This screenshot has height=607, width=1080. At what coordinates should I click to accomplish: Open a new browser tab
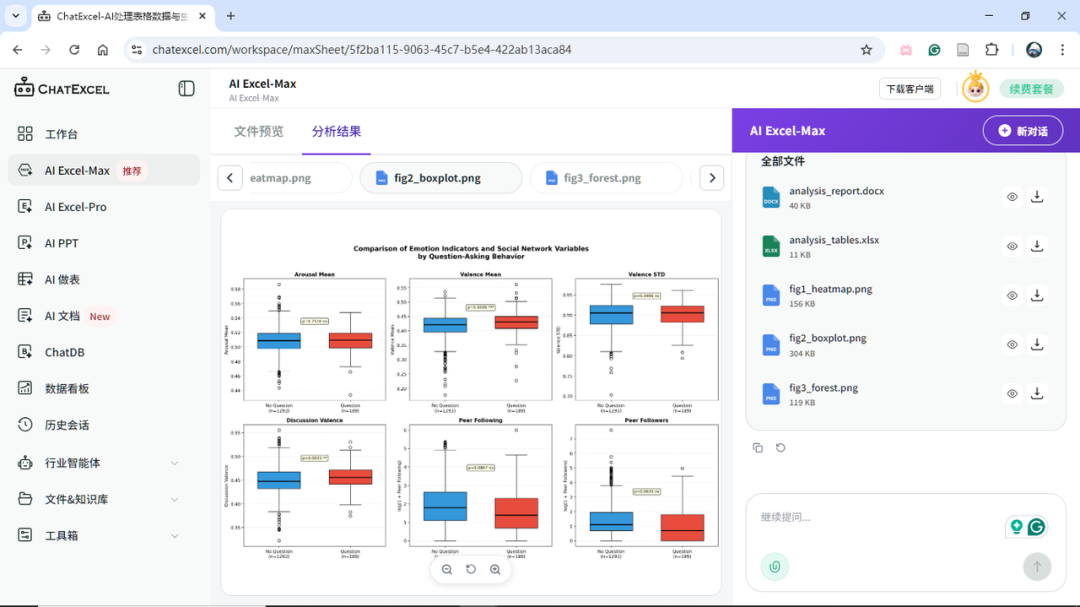click(231, 16)
